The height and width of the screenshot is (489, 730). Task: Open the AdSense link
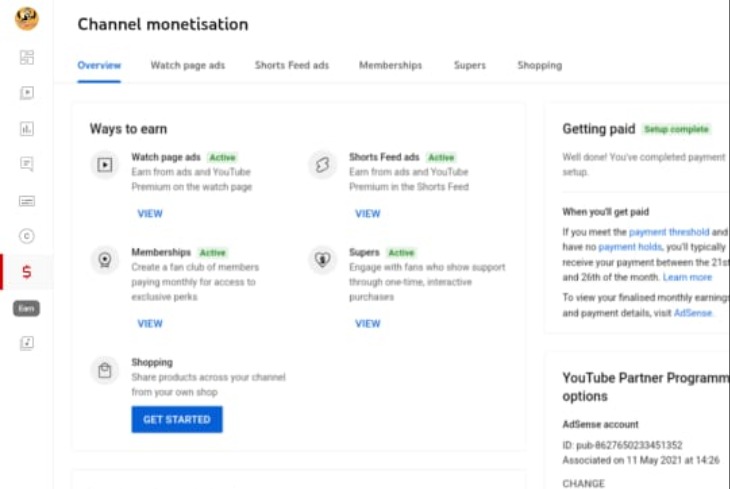693,313
